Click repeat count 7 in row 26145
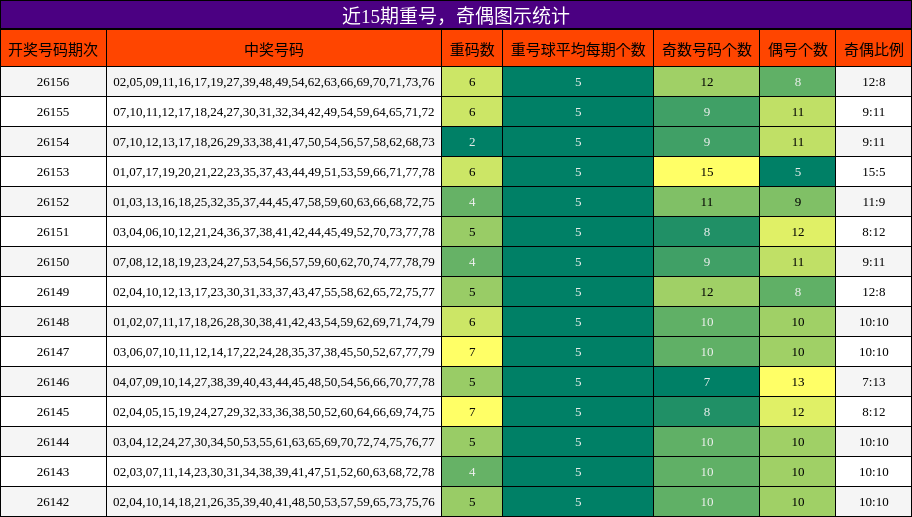Viewport: 912px width, 517px height. [472, 412]
